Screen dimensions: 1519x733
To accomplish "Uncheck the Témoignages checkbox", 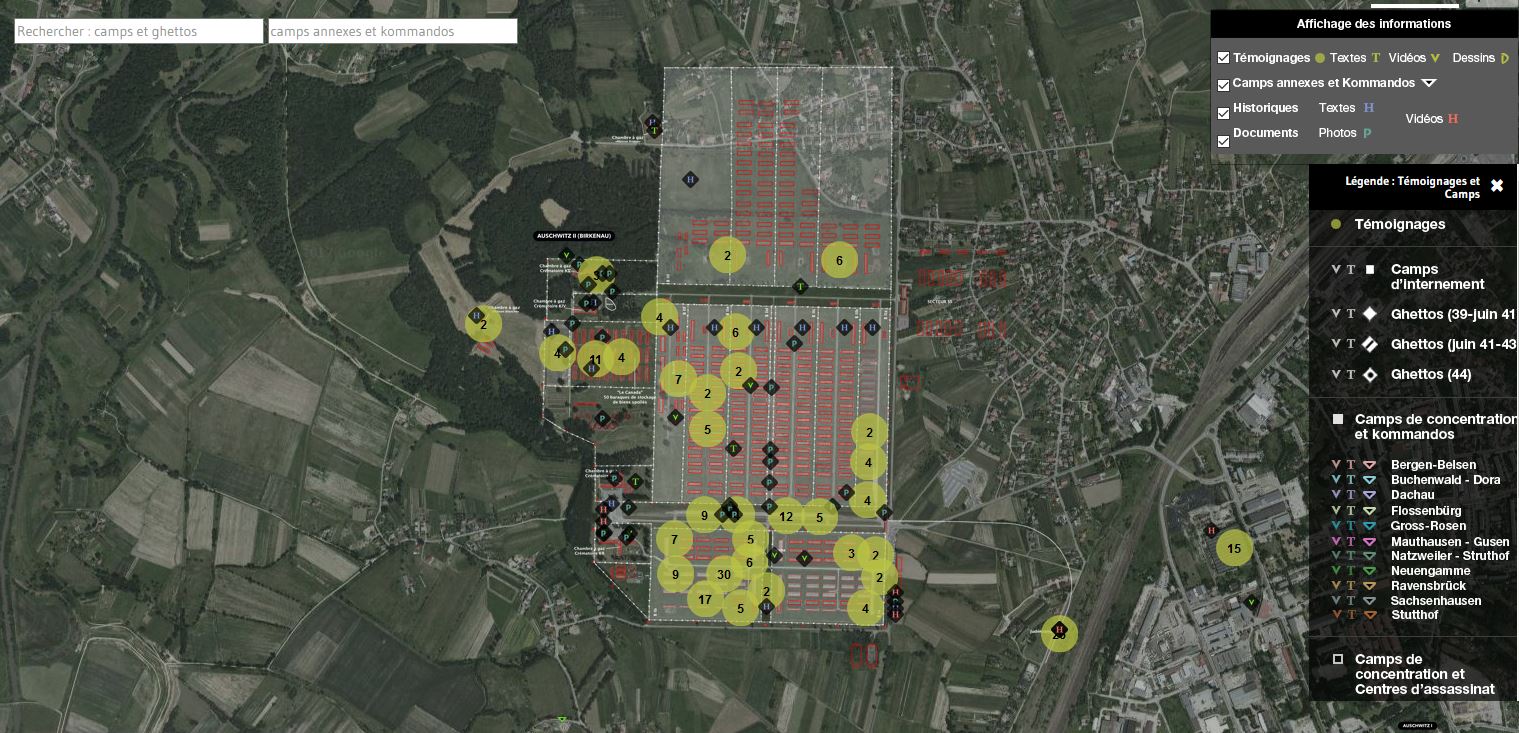I will click(1223, 59).
